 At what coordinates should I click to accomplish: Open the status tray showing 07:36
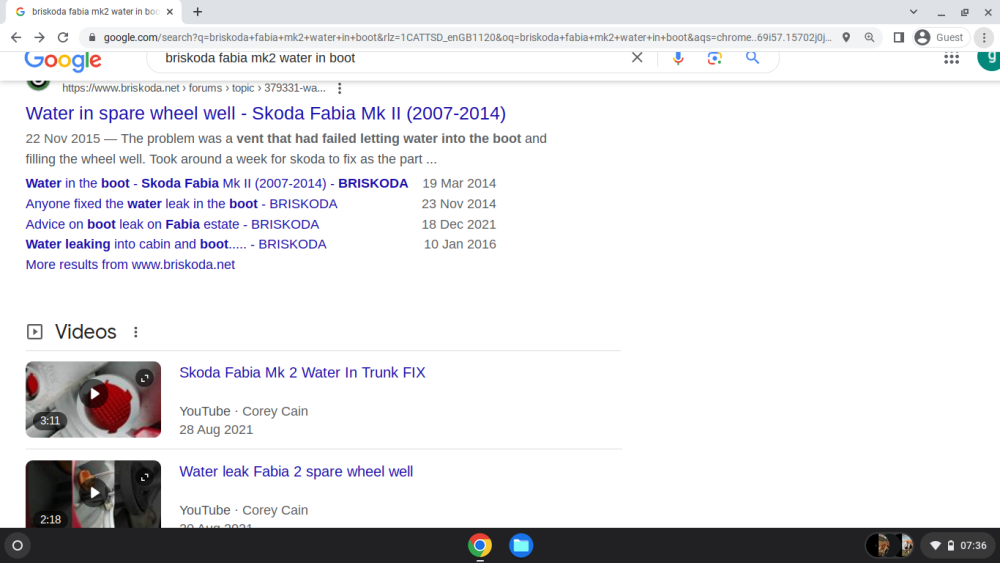[x=958, y=545]
